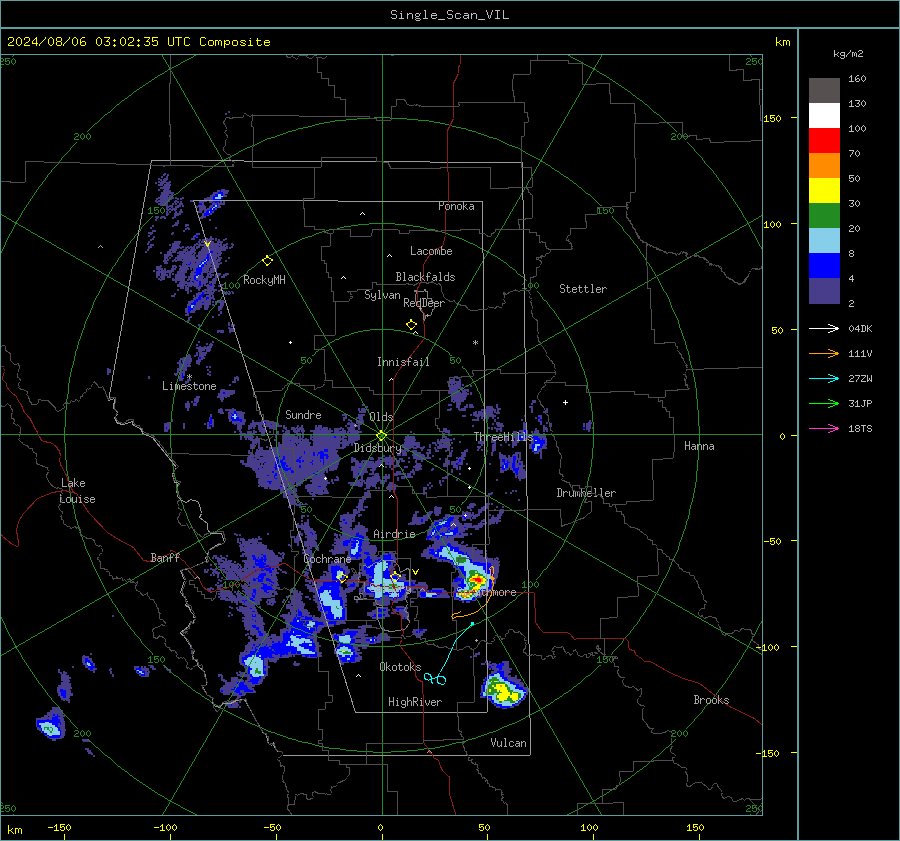
Task: Click the 04DK legend label
Action: click(x=860, y=328)
